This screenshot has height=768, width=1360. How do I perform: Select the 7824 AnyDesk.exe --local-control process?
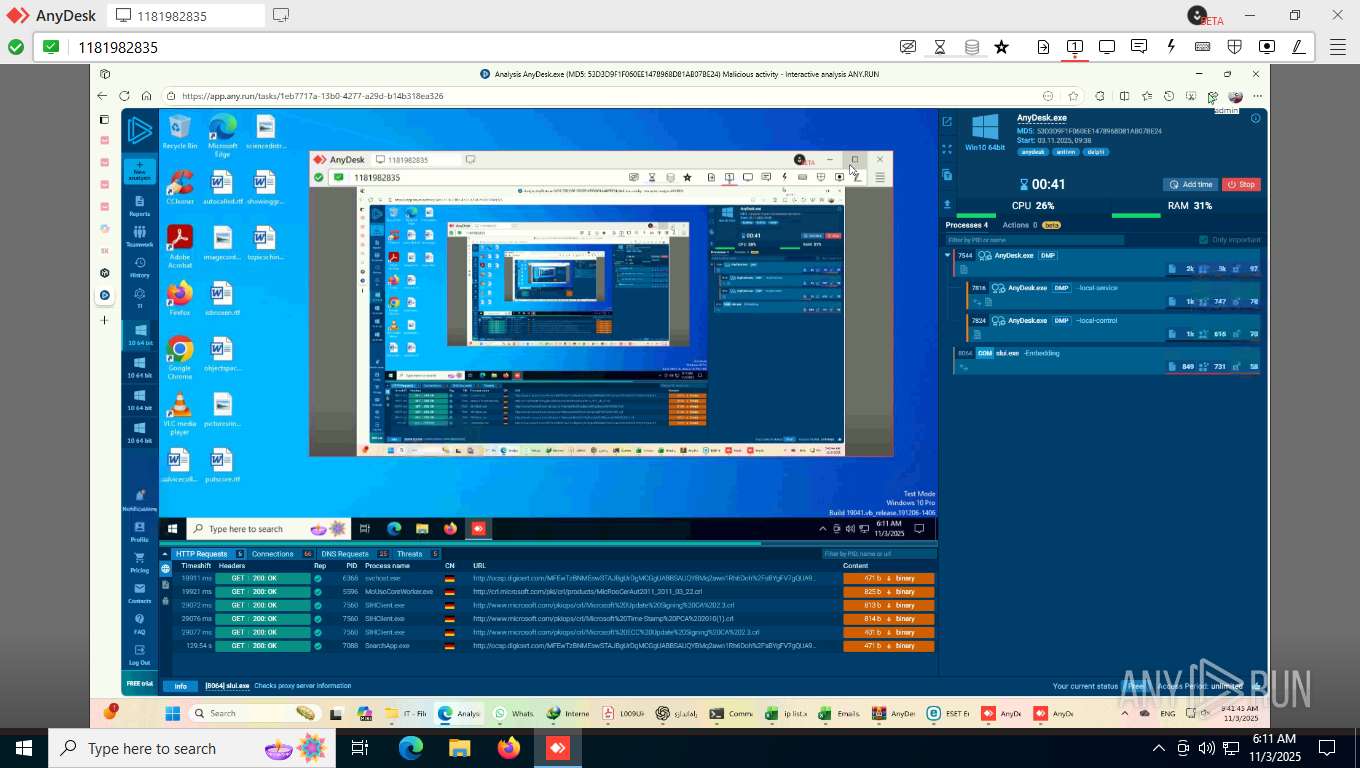pyautogui.click(x=1114, y=327)
